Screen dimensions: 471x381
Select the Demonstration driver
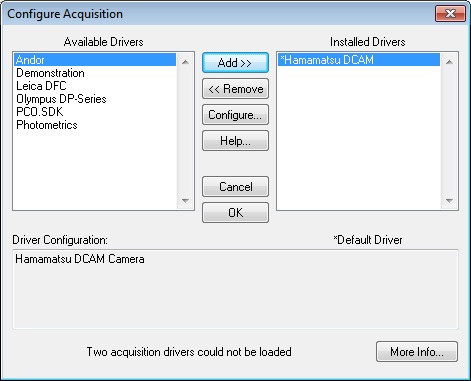pyautogui.click(x=95, y=73)
